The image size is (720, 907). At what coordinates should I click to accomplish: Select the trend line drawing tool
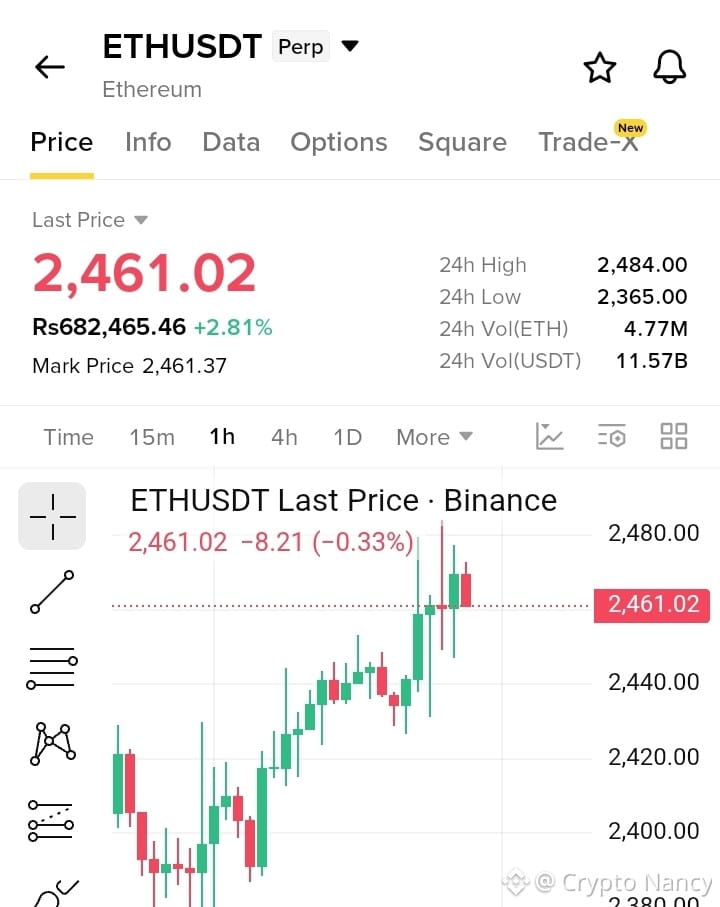pos(52,592)
